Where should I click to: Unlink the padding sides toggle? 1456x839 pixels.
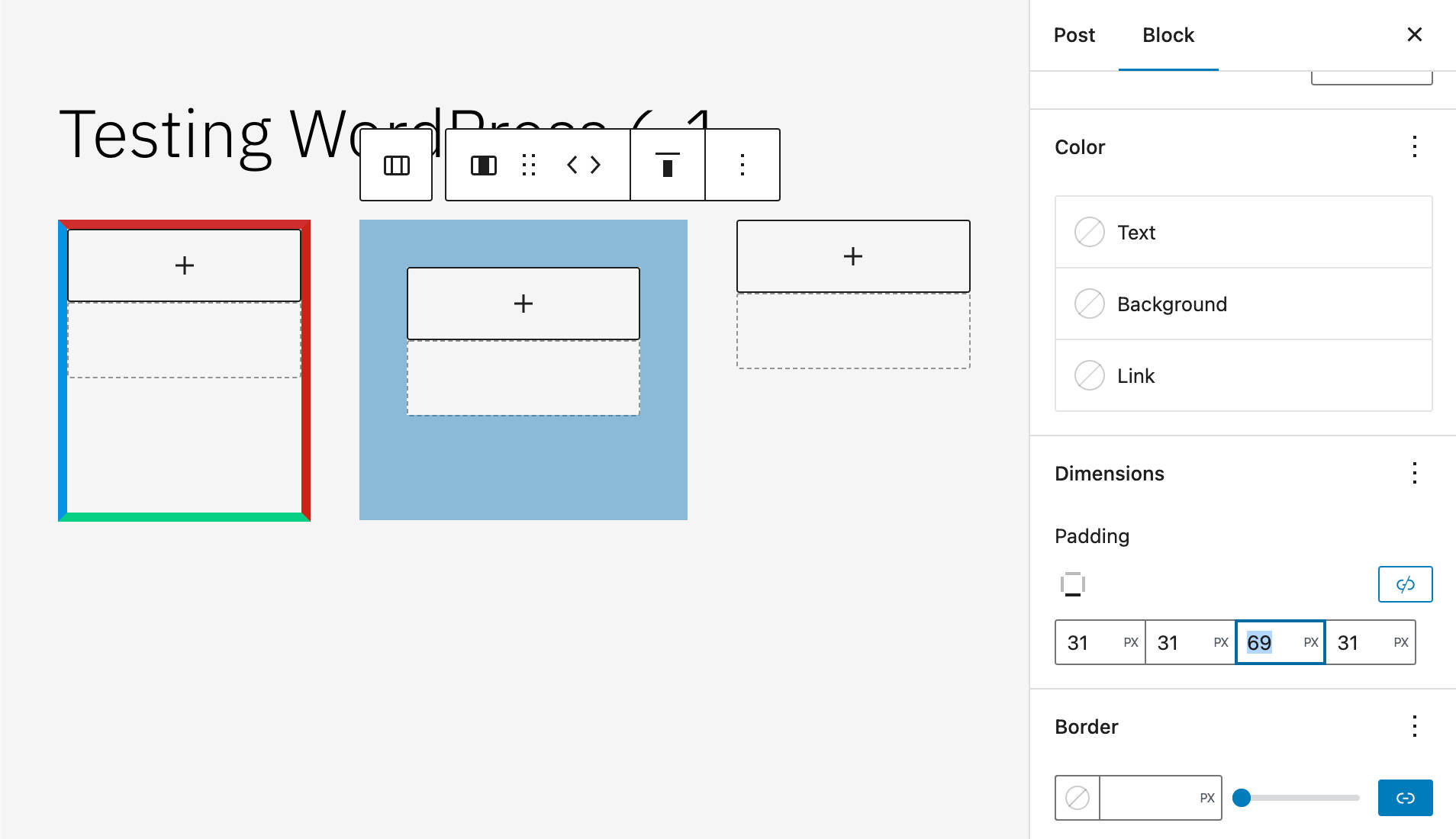click(x=1405, y=584)
